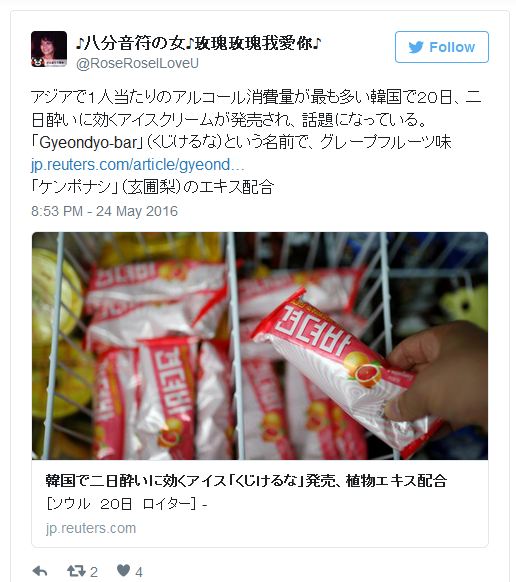This screenshot has width=516, height=582.
Task: Click the like count 4
Action: pyautogui.click(x=139, y=572)
